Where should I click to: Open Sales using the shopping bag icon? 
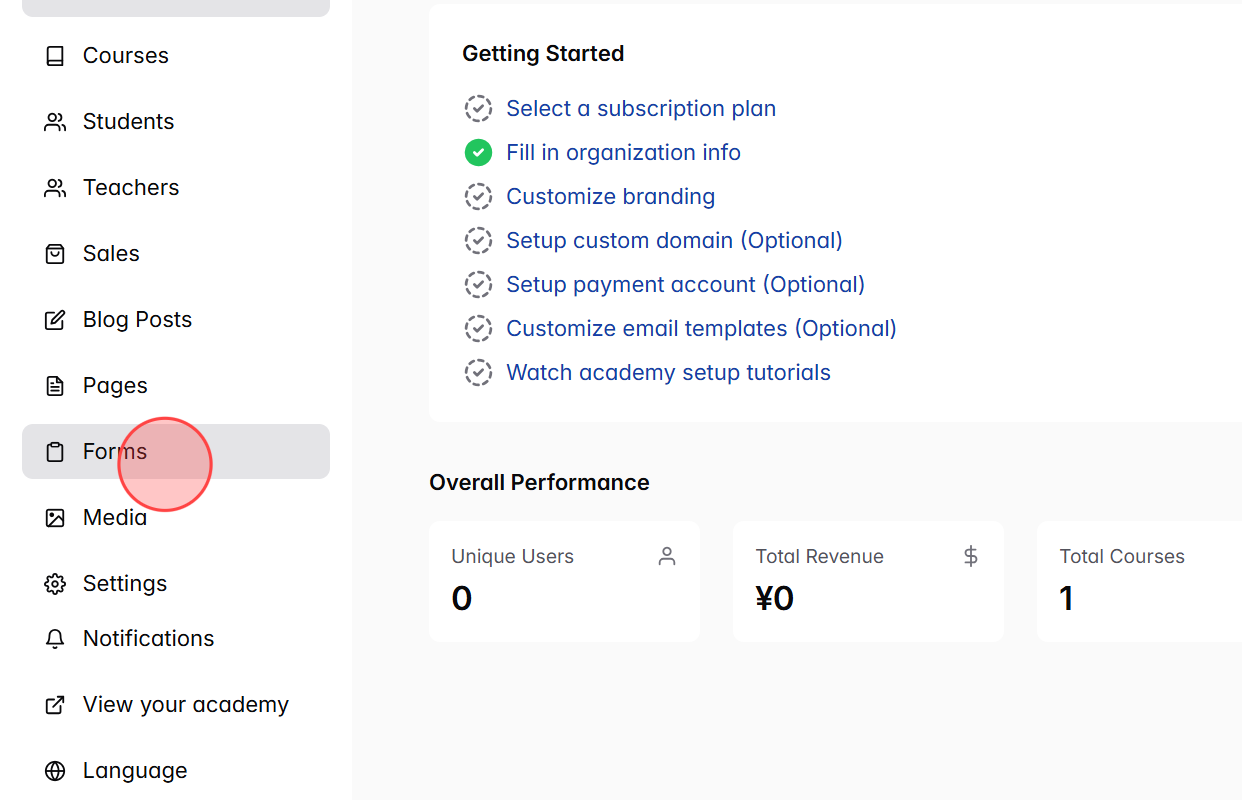[55, 253]
